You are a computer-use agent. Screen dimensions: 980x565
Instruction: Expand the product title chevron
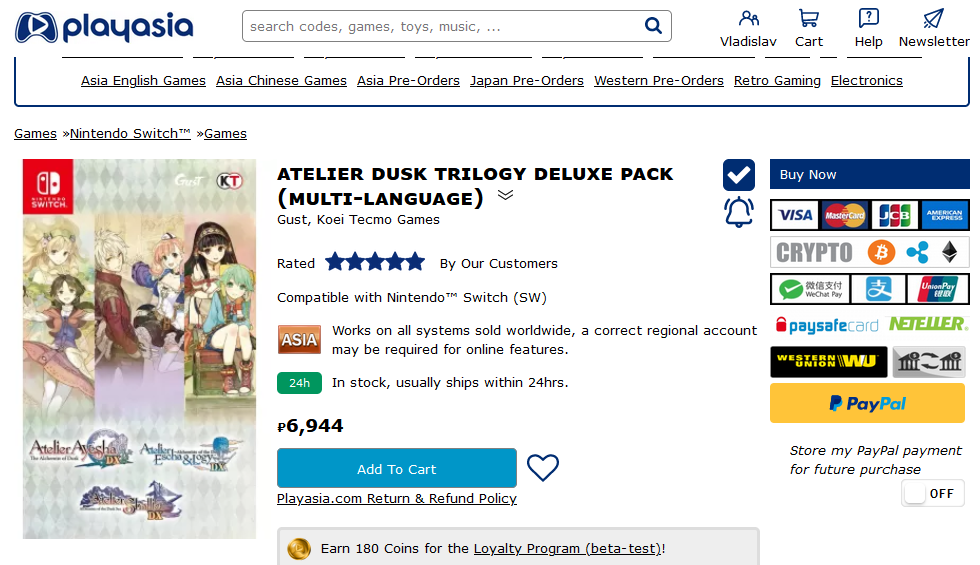505,195
